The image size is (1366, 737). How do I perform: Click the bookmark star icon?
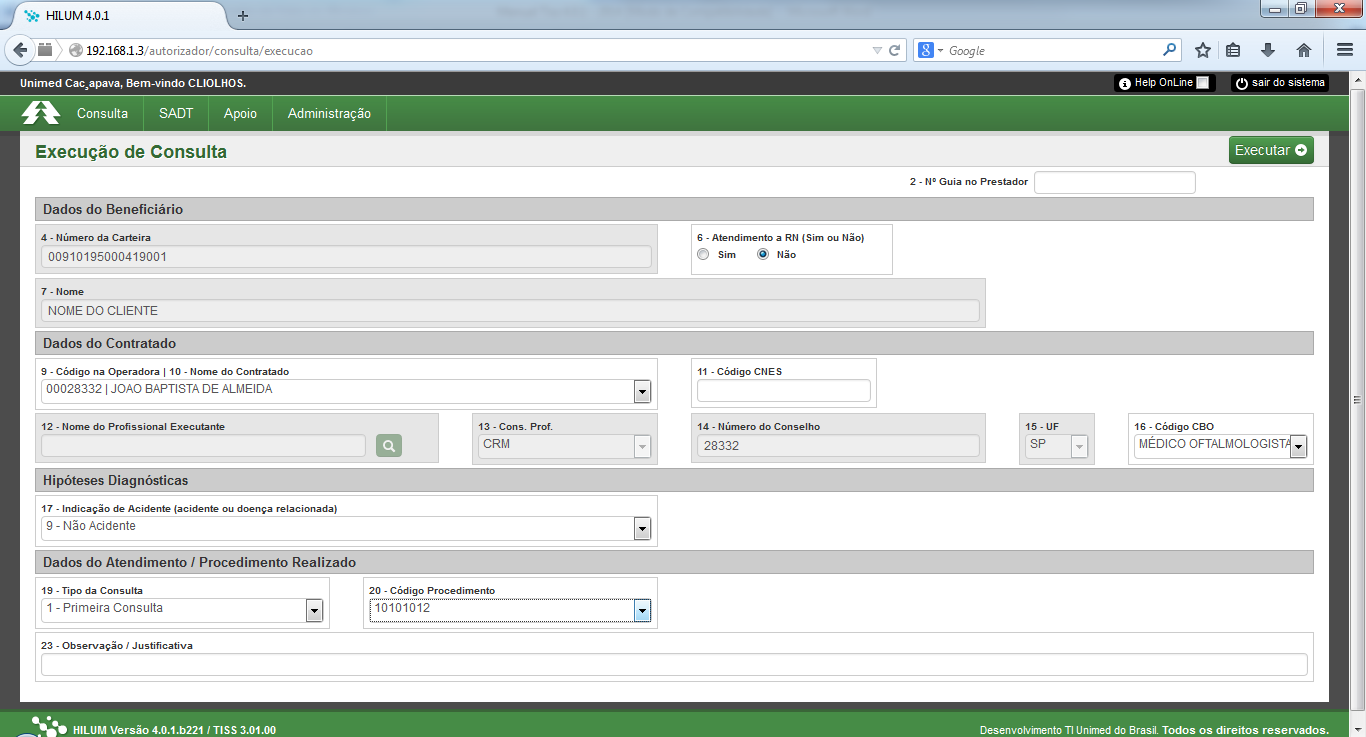(1203, 50)
